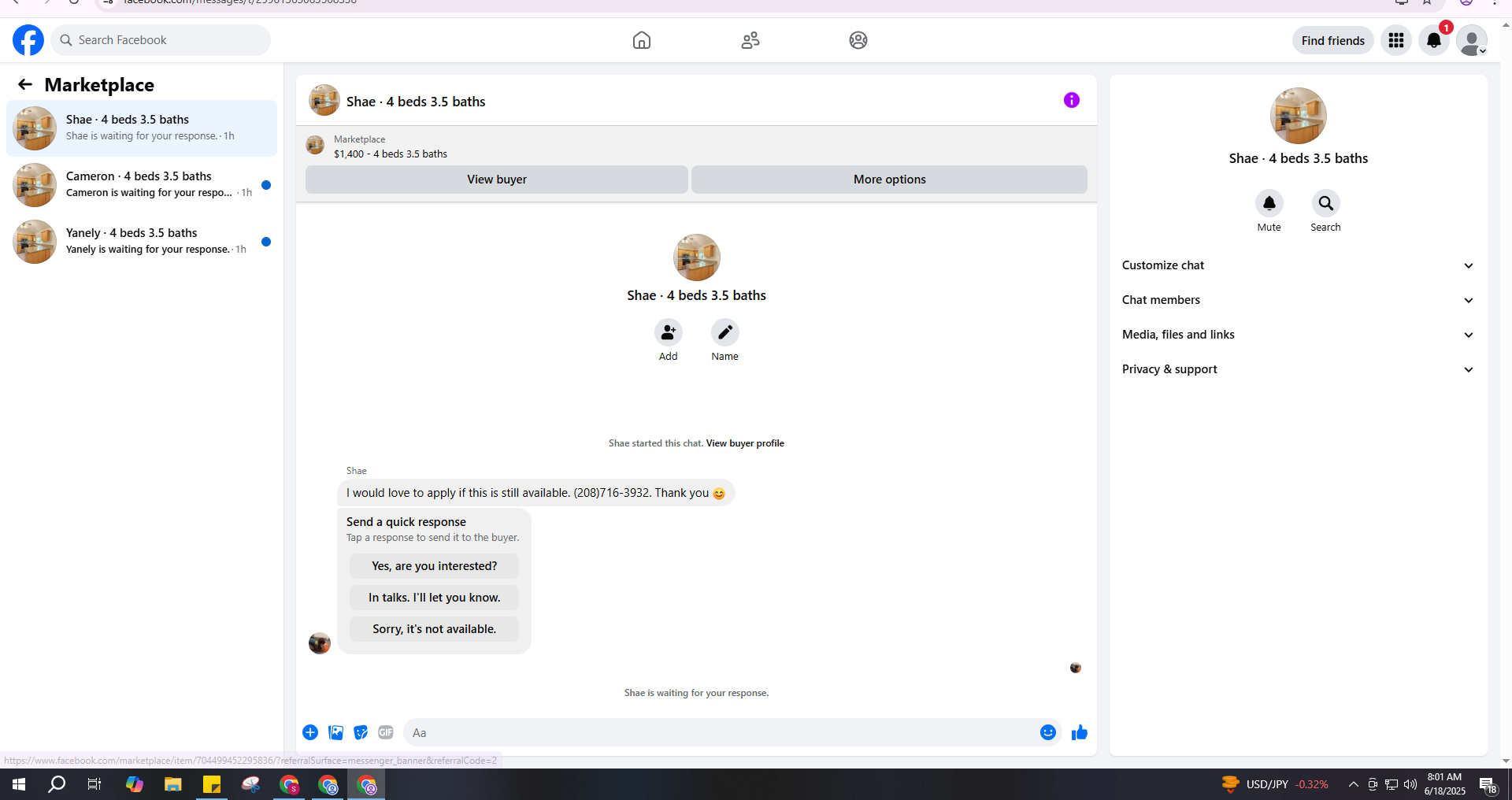Screen dimensions: 1512x800
Task: Open the emoji picker in message box
Action: pos(1048,732)
